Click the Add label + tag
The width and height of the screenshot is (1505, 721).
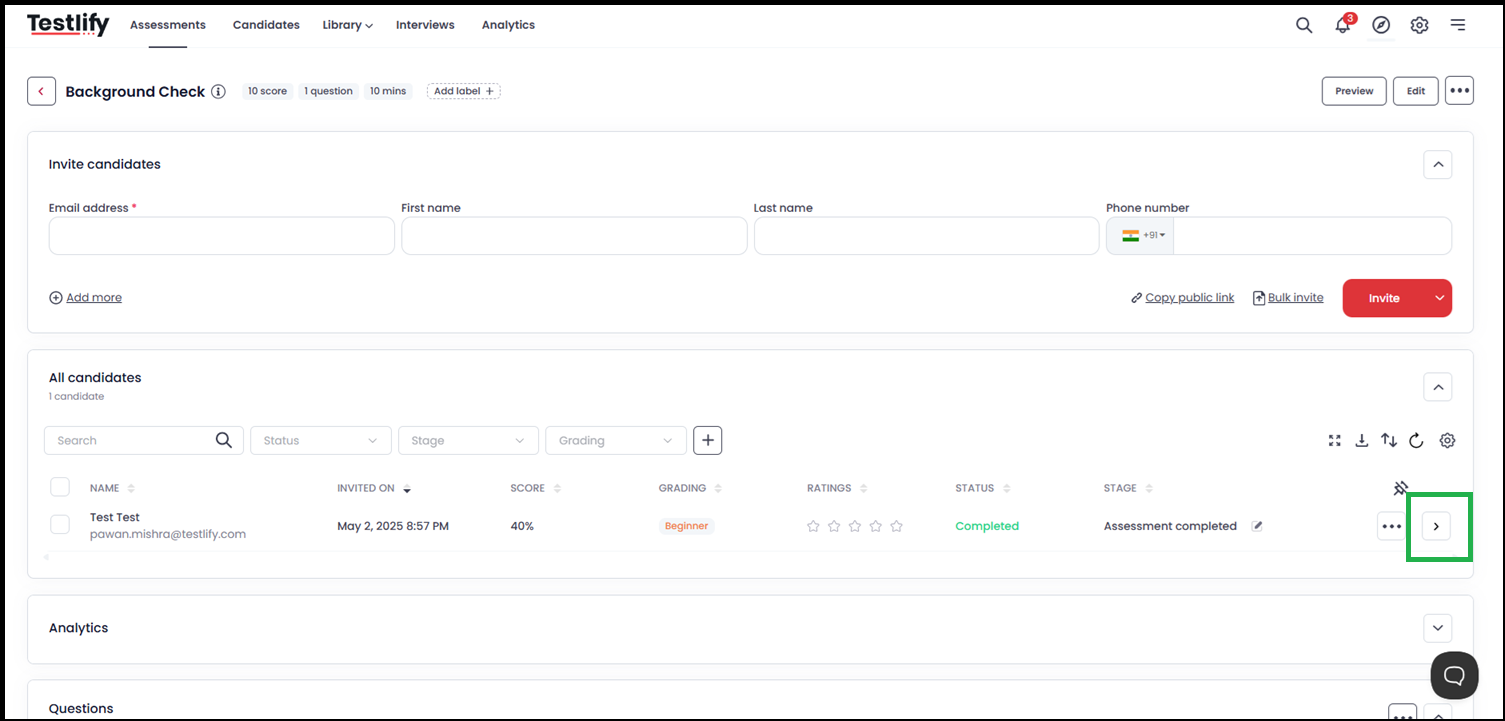(x=464, y=91)
